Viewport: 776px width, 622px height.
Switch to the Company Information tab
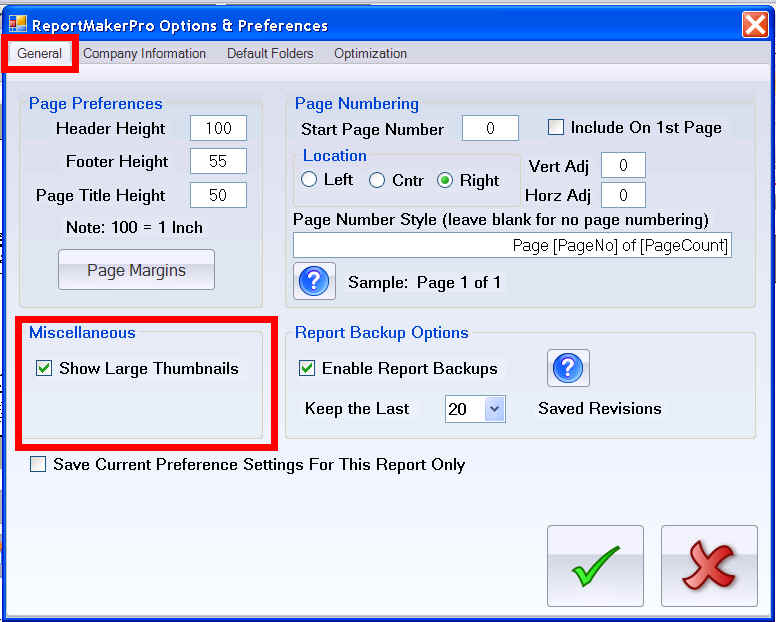click(144, 53)
